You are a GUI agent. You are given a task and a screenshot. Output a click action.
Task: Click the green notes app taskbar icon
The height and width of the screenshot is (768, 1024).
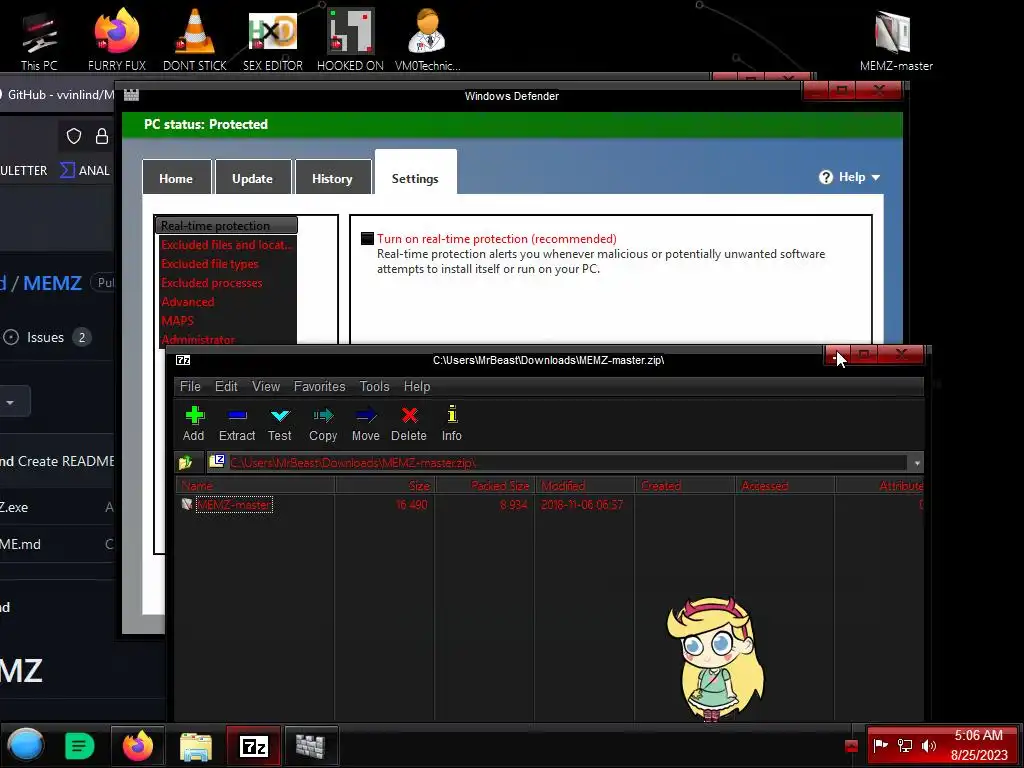point(79,746)
